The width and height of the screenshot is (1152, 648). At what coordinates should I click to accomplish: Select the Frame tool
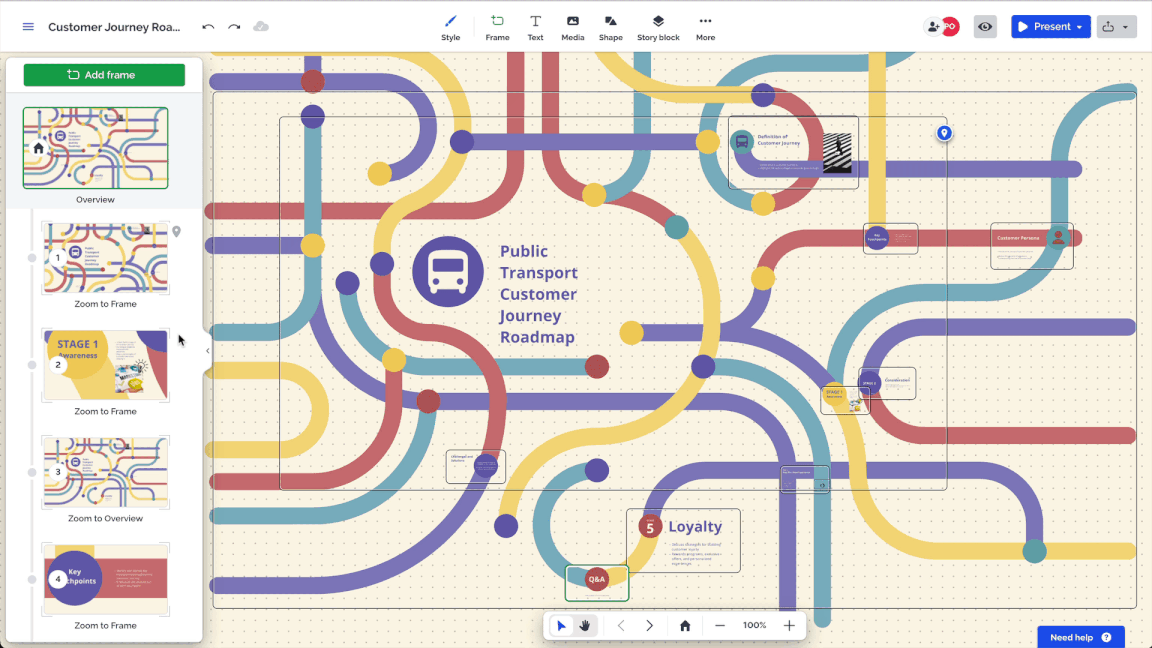pos(497,27)
